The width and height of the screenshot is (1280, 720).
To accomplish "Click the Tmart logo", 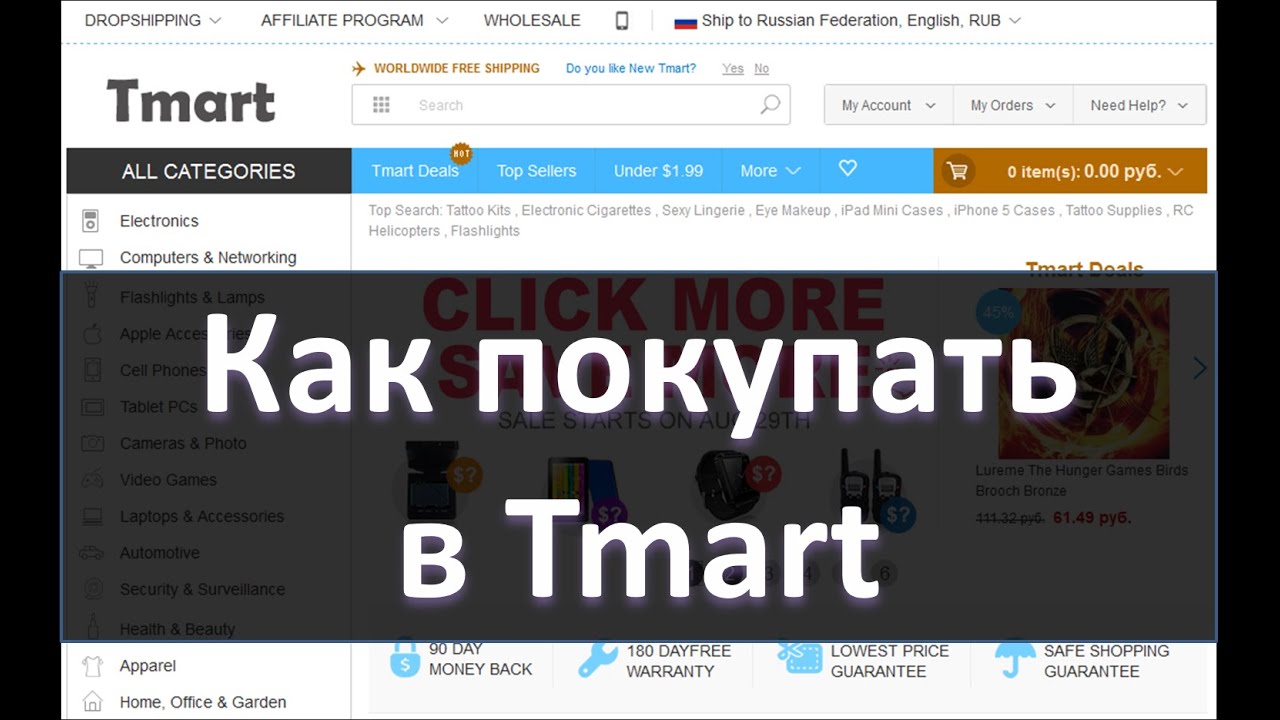I will click(x=191, y=101).
